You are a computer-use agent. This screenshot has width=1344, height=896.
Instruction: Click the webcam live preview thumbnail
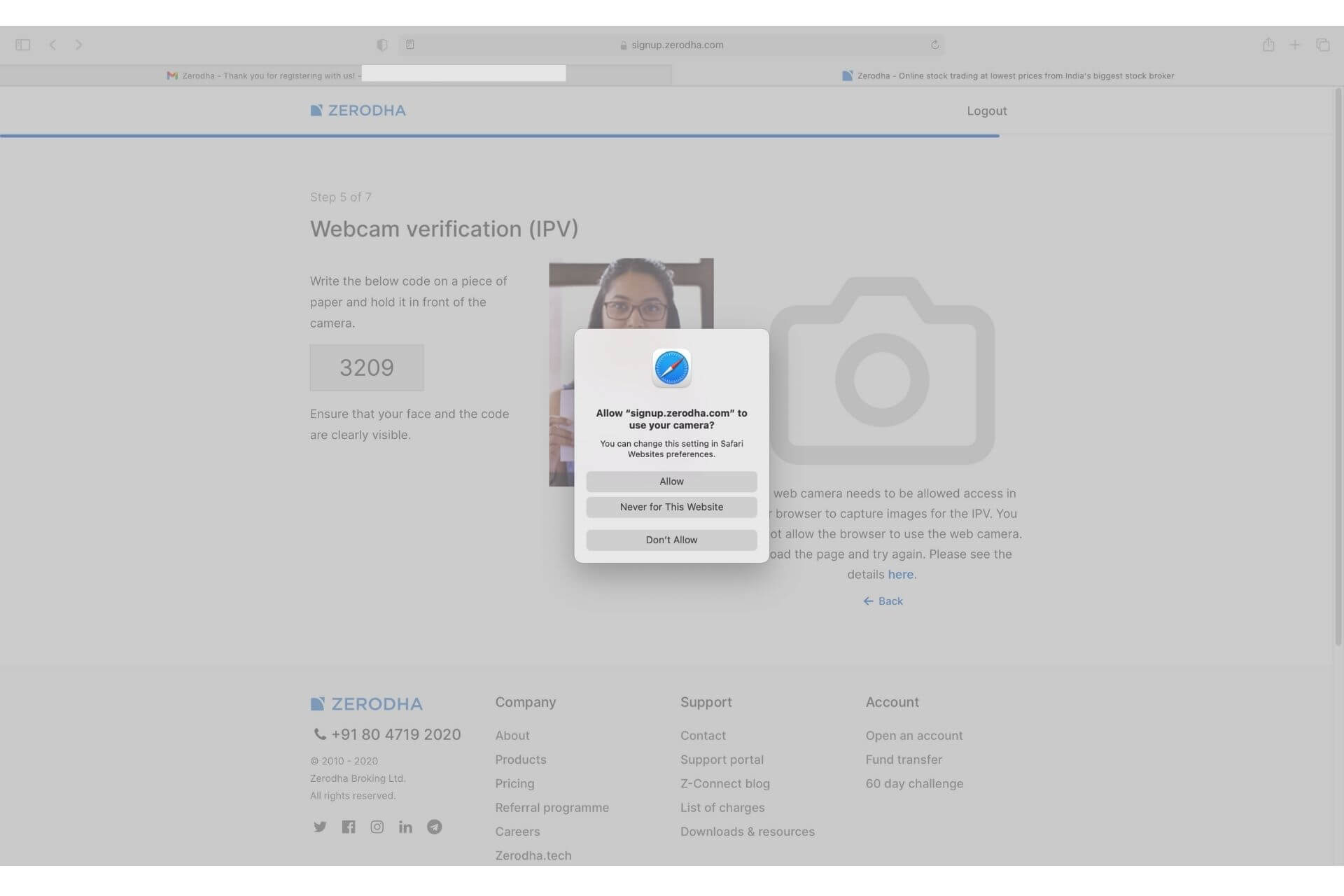coord(631,372)
